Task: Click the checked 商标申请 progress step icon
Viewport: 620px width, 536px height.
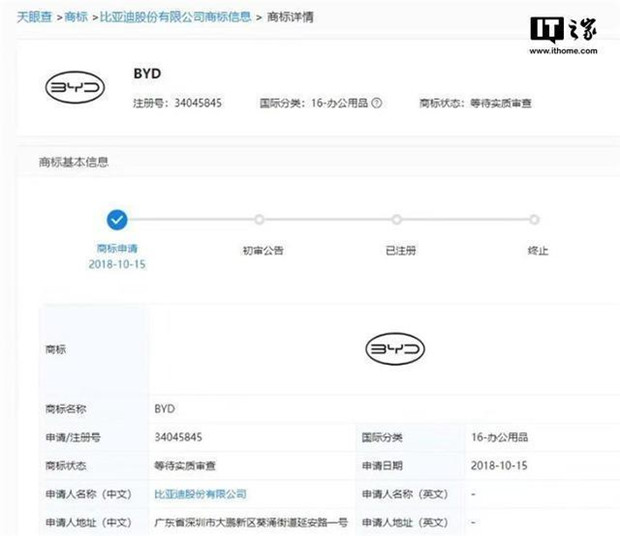Action: tap(117, 220)
